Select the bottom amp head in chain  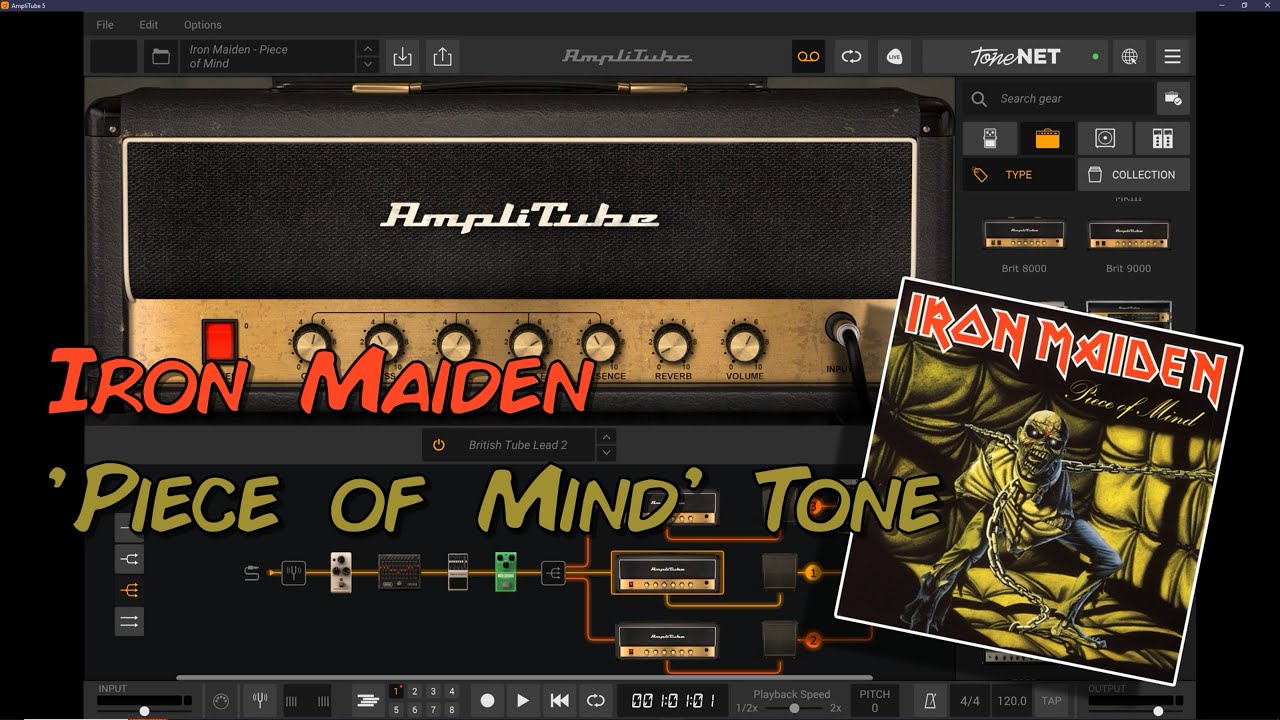click(667, 640)
